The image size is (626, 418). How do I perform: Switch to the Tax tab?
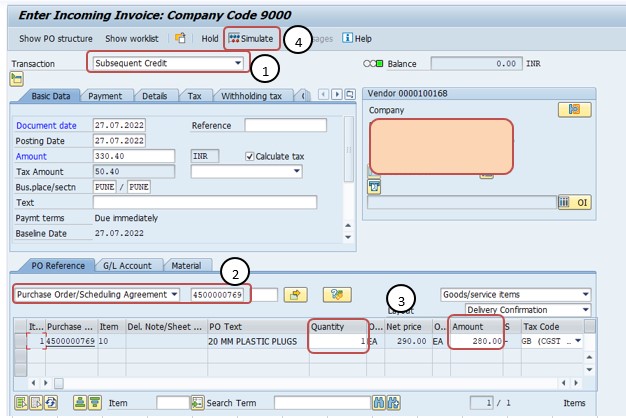point(194,96)
